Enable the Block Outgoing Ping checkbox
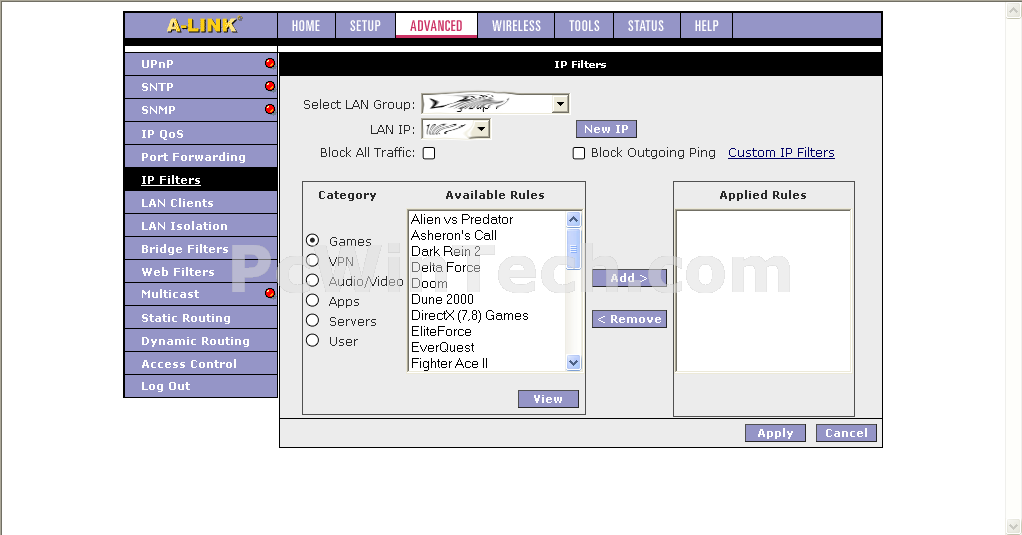 click(x=579, y=153)
